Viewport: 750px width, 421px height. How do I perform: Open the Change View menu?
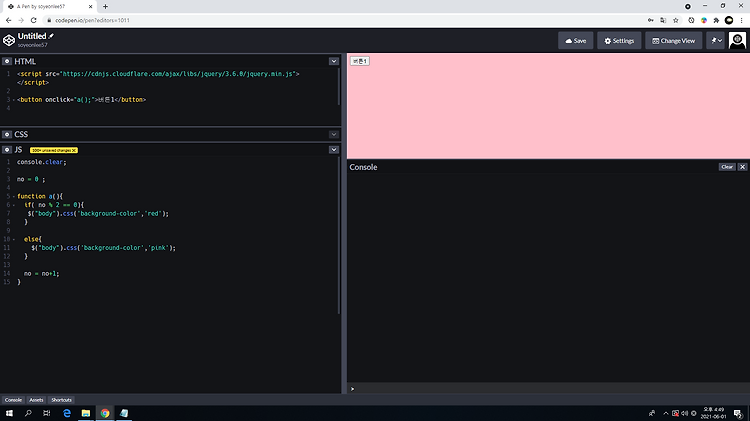pos(673,41)
